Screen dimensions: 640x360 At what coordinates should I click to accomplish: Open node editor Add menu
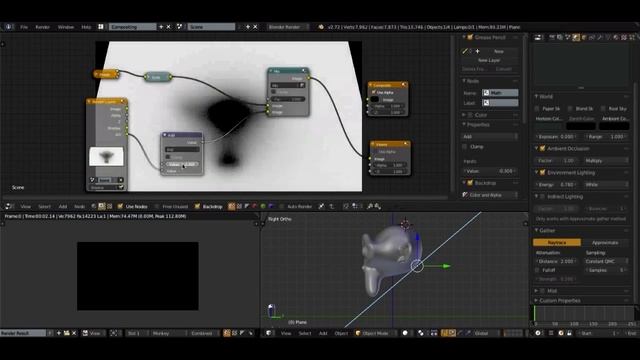[x=62, y=207]
